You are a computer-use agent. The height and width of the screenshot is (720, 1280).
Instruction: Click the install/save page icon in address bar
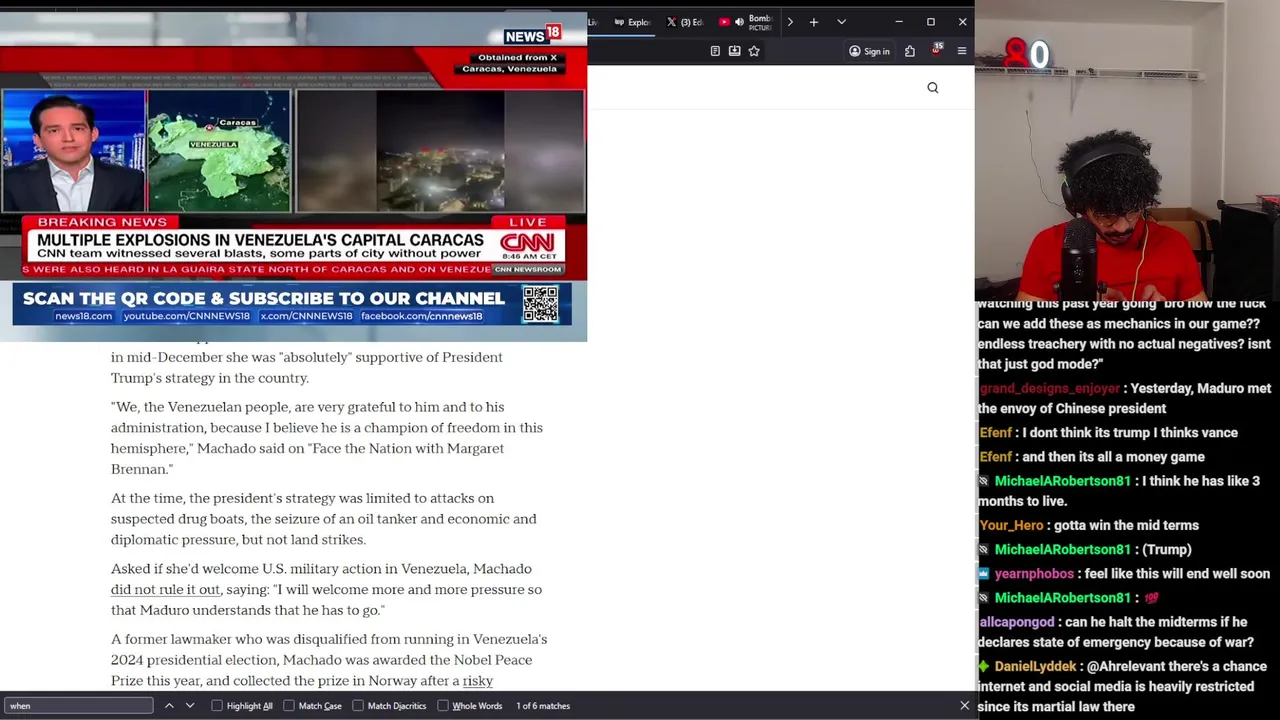(x=734, y=51)
